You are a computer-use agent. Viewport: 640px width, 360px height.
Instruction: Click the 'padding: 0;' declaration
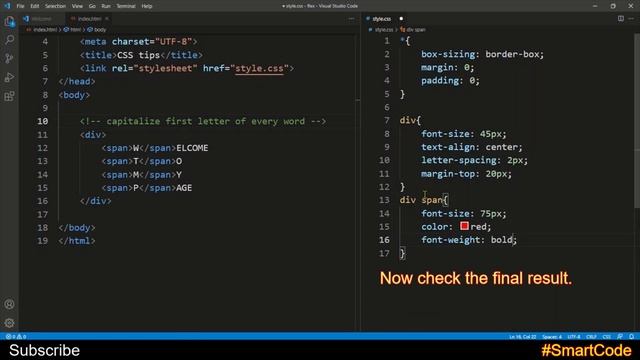[451, 80]
